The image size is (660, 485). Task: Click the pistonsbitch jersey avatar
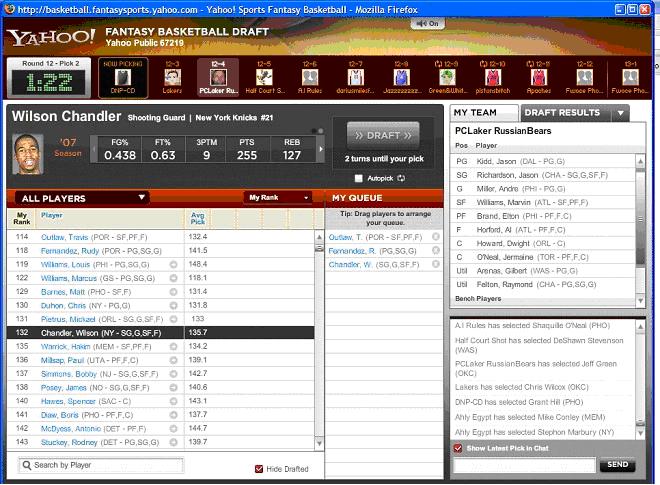493,77
